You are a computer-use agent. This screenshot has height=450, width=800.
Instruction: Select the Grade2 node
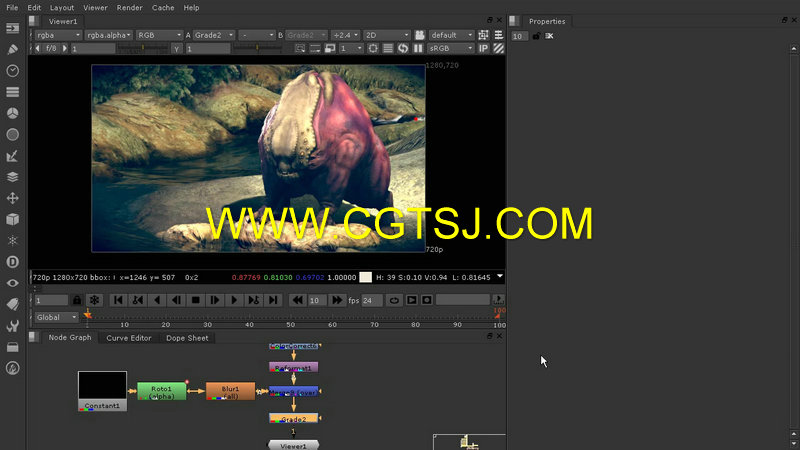(294, 418)
